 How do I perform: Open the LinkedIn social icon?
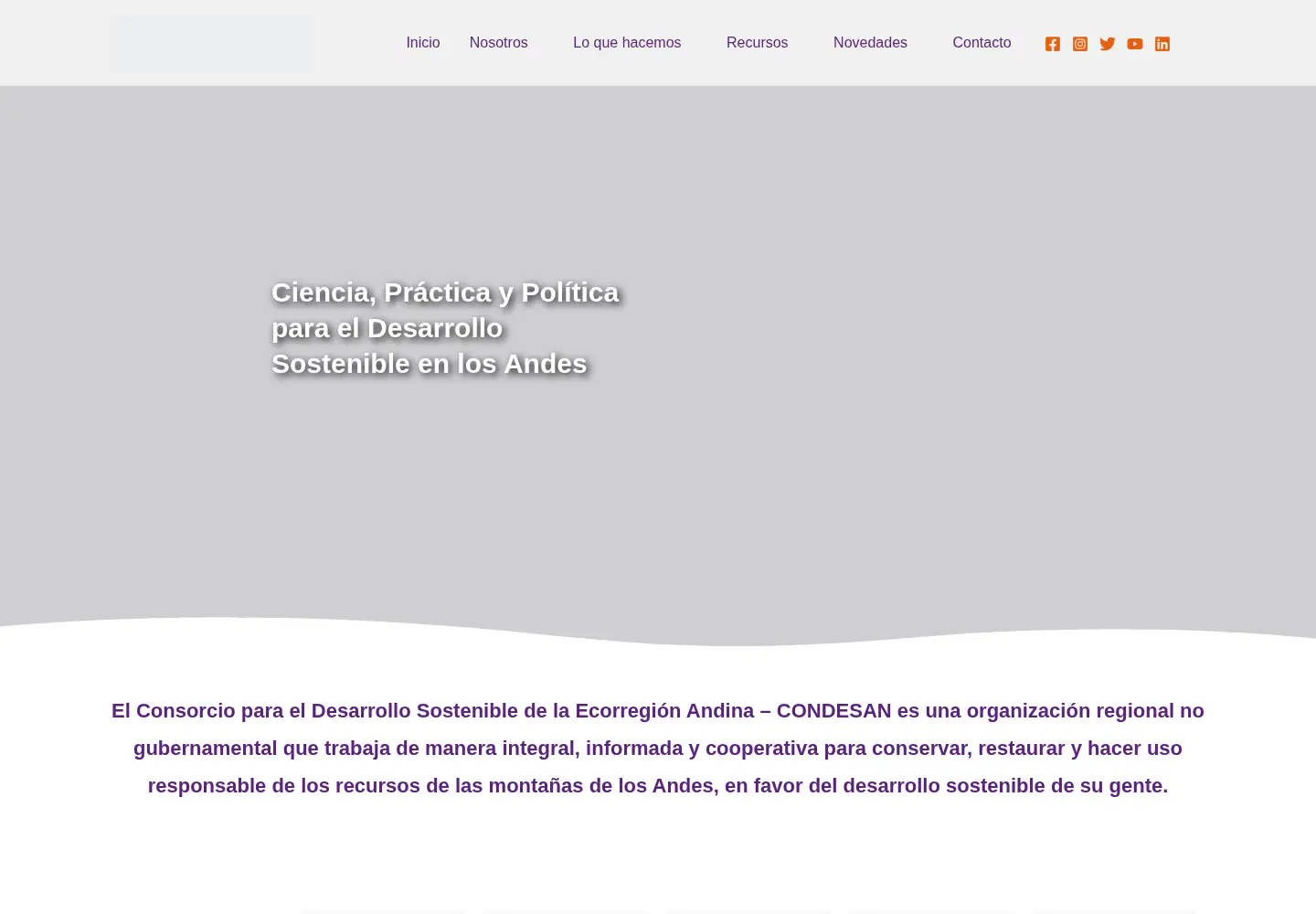tap(1162, 44)
